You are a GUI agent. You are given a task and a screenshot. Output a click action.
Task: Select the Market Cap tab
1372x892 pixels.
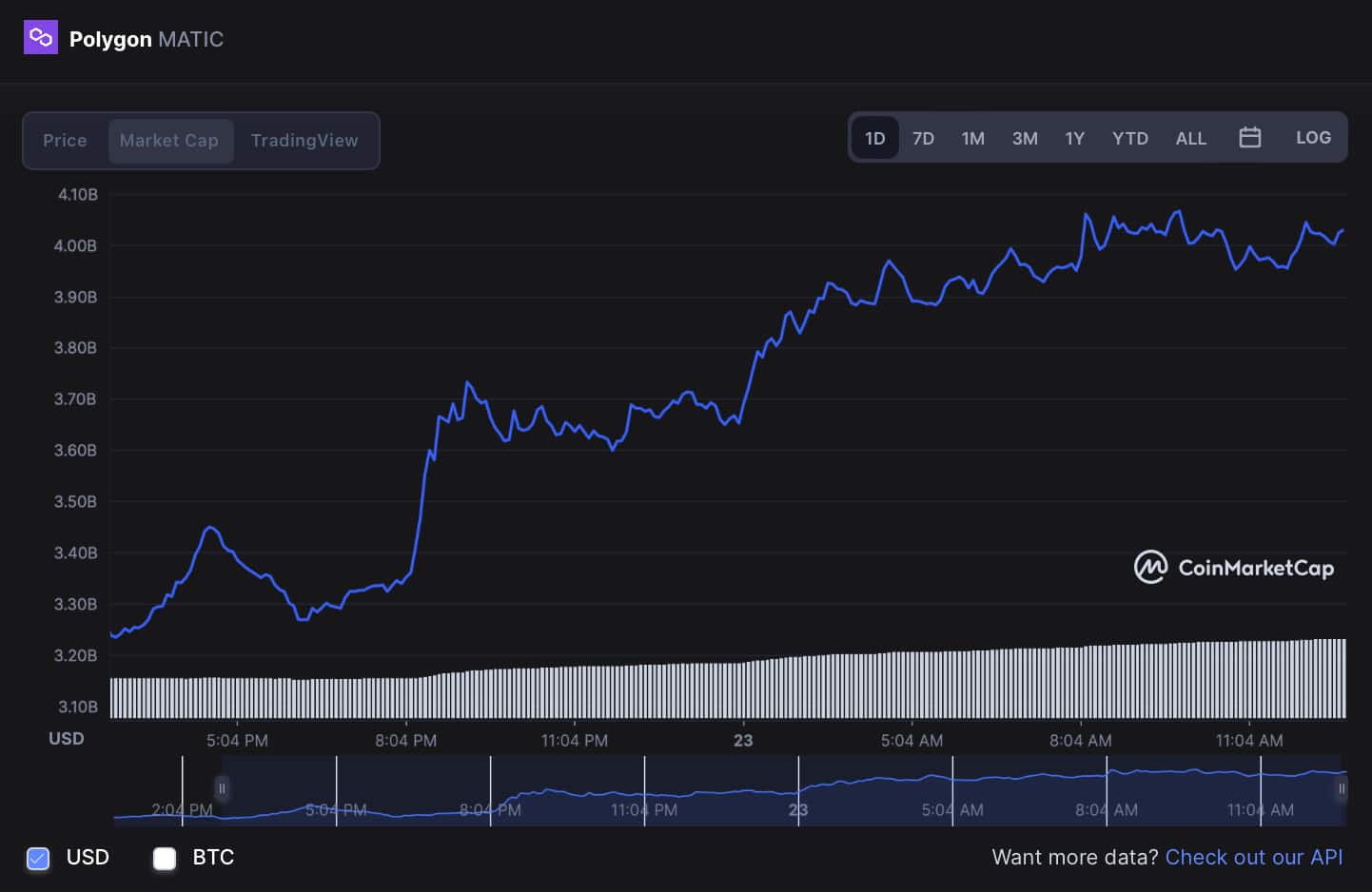pos(170,140)
